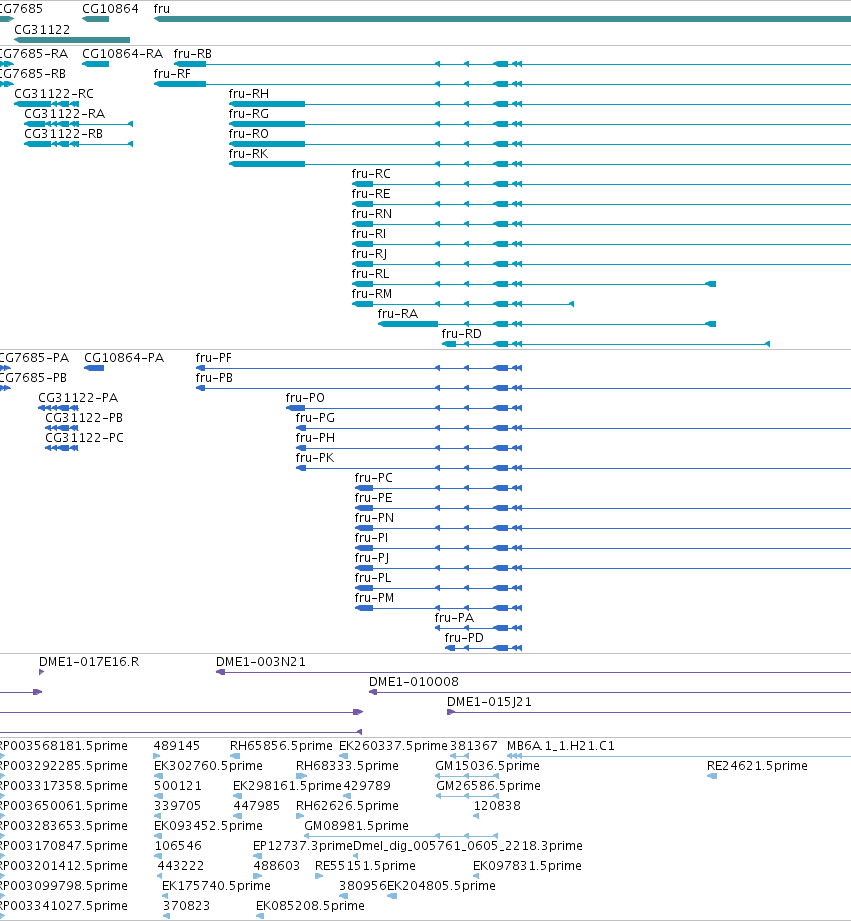Select the fru-RN transcript label
Screen dimensions: 851x921
tap(372, 214)
